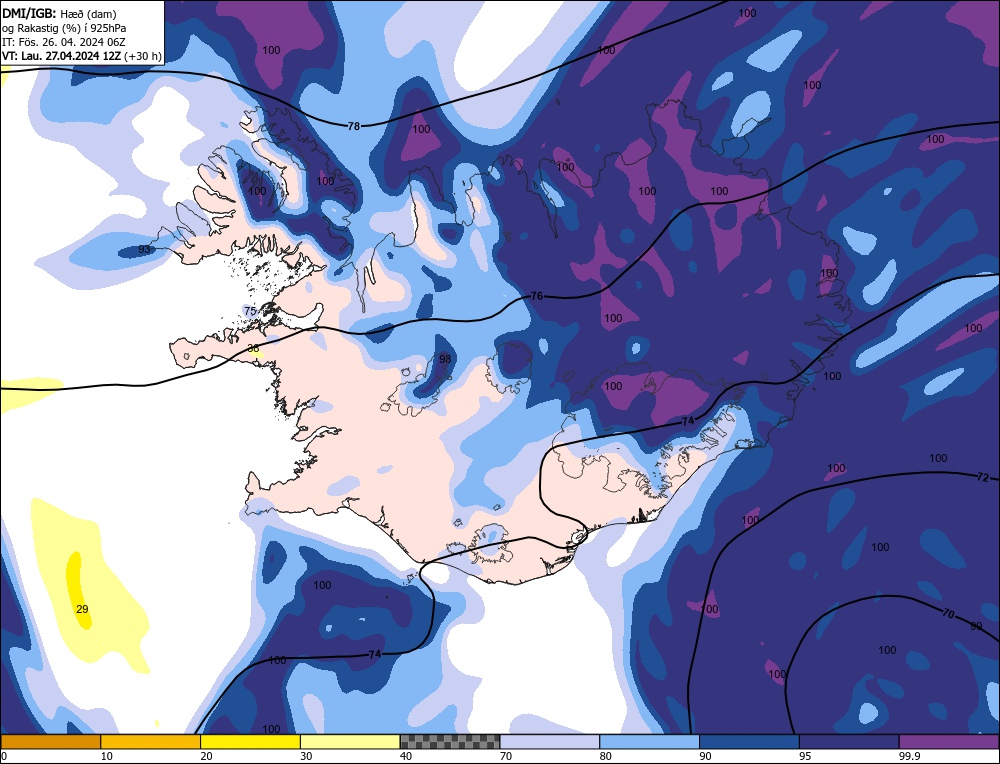Click the legend tick label "30"
Viewport: 1000px width, 764px height.
click(306, 756)
